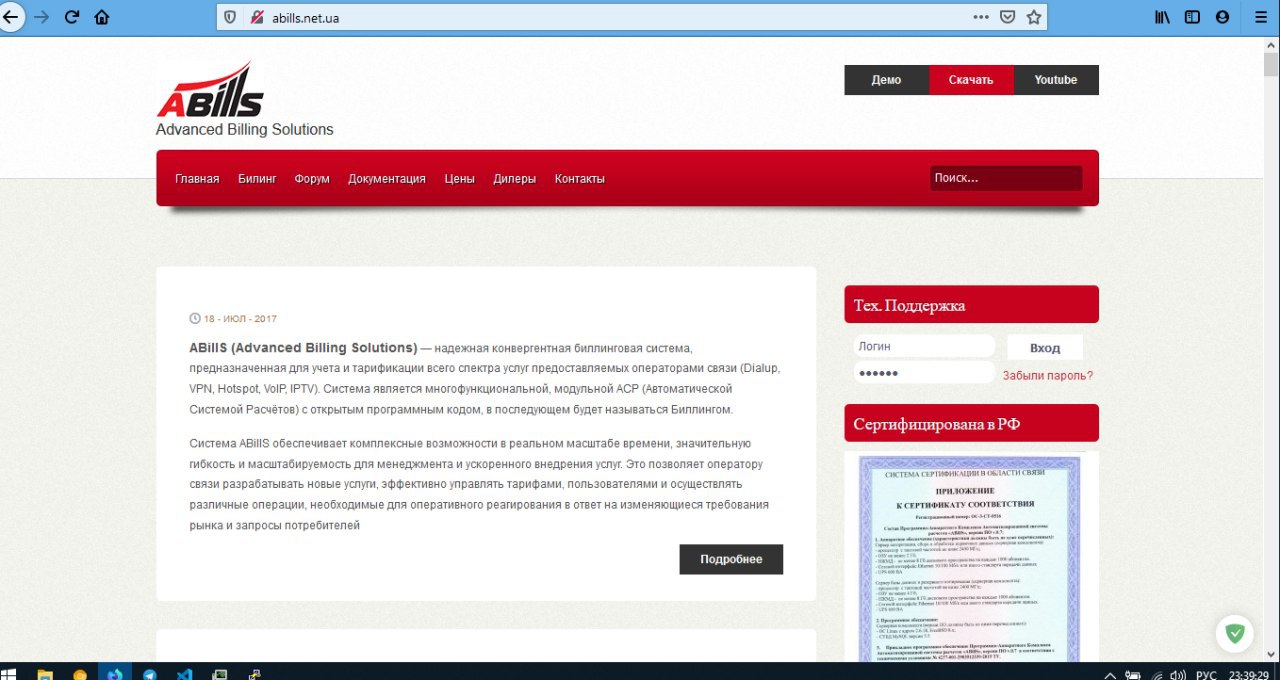Click the password field with dots

[924, 373]
